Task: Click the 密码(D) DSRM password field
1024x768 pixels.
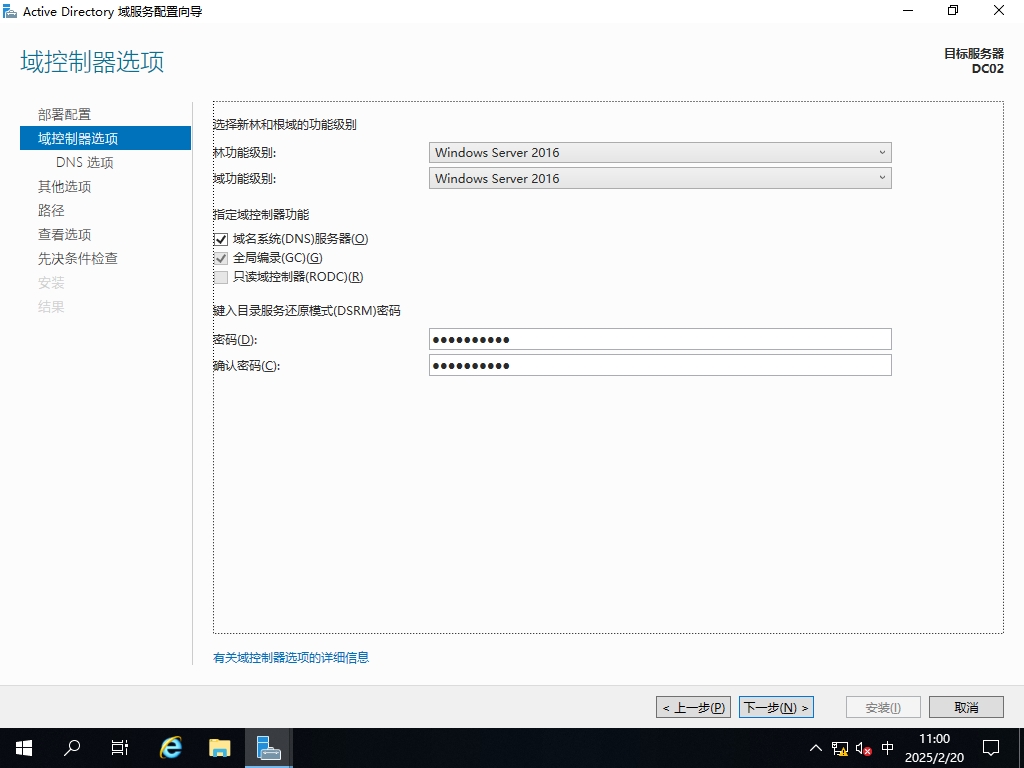Action: (x=660, y=339)
